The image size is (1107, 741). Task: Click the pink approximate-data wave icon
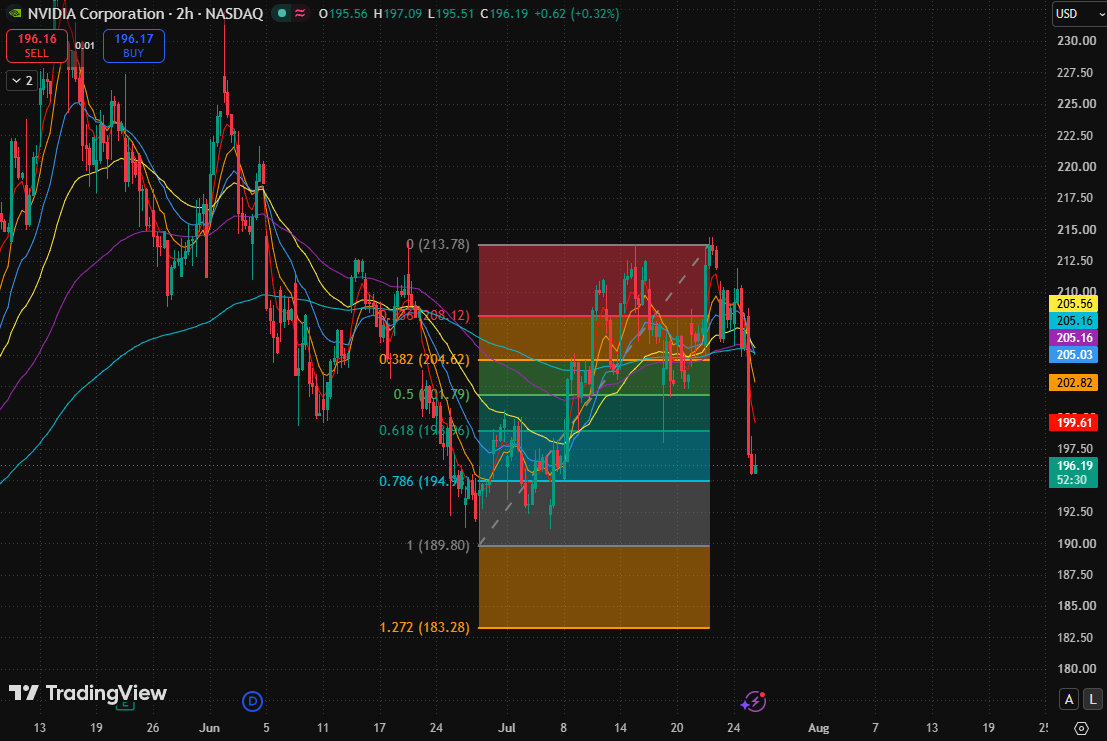point(300,13)
